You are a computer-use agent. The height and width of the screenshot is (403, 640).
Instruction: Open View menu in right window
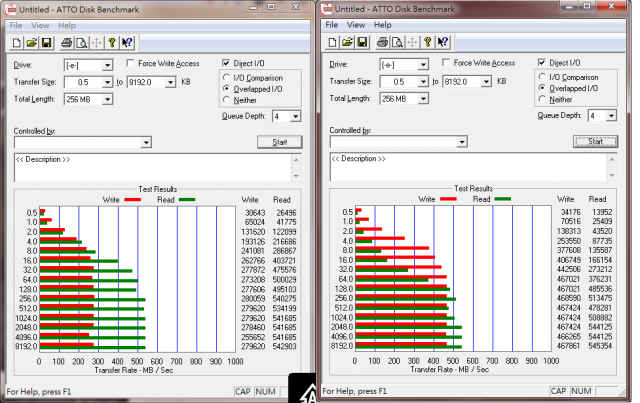click(356, 25)
